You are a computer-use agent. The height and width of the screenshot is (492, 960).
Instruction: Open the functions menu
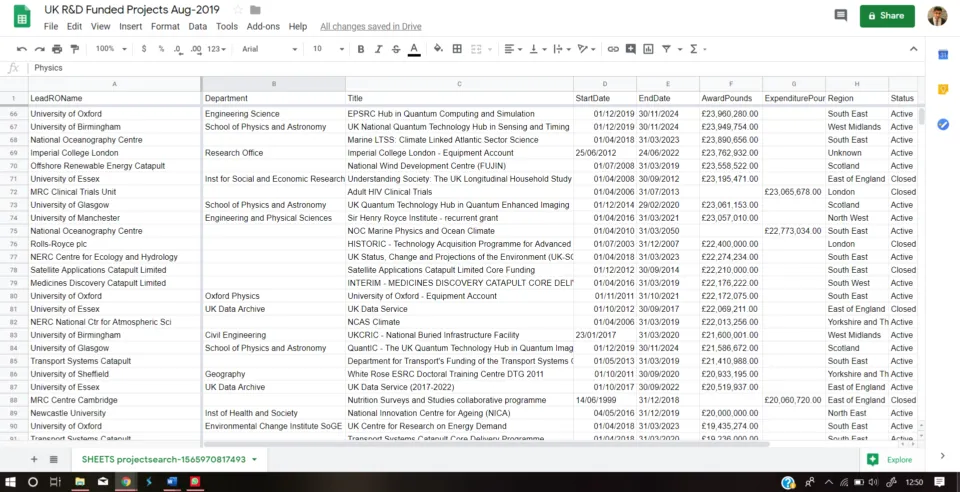[694, 49]
